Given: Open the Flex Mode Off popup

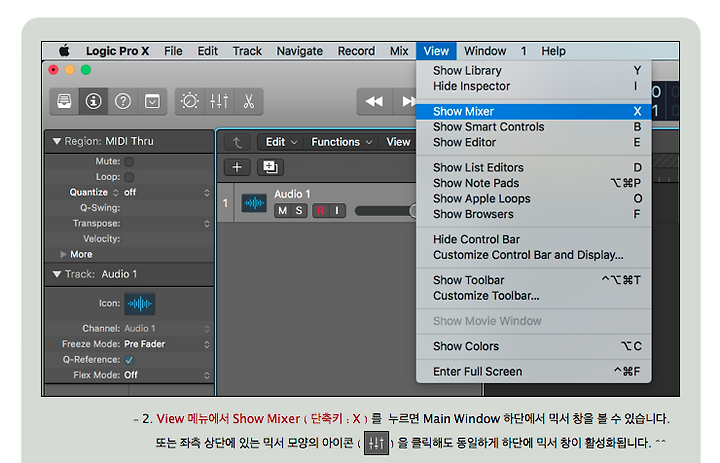Looking at the screenshot, I should tap(167, 375).
